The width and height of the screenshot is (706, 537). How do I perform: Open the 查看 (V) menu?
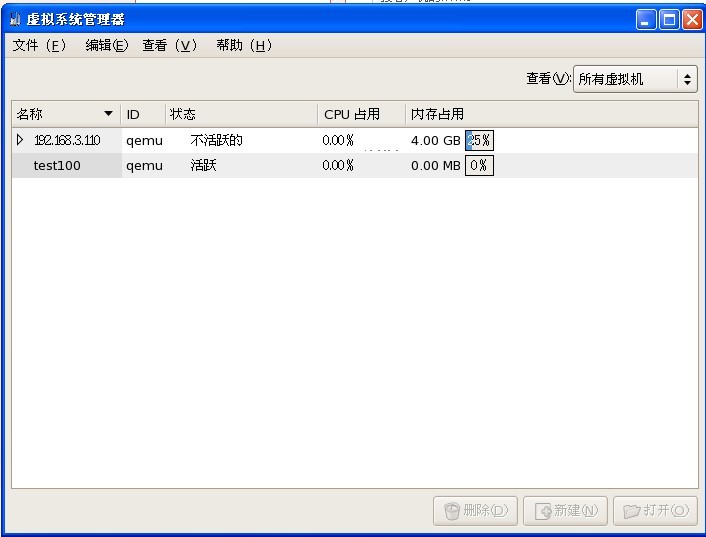pyautogui.click(x=170, y=45)
